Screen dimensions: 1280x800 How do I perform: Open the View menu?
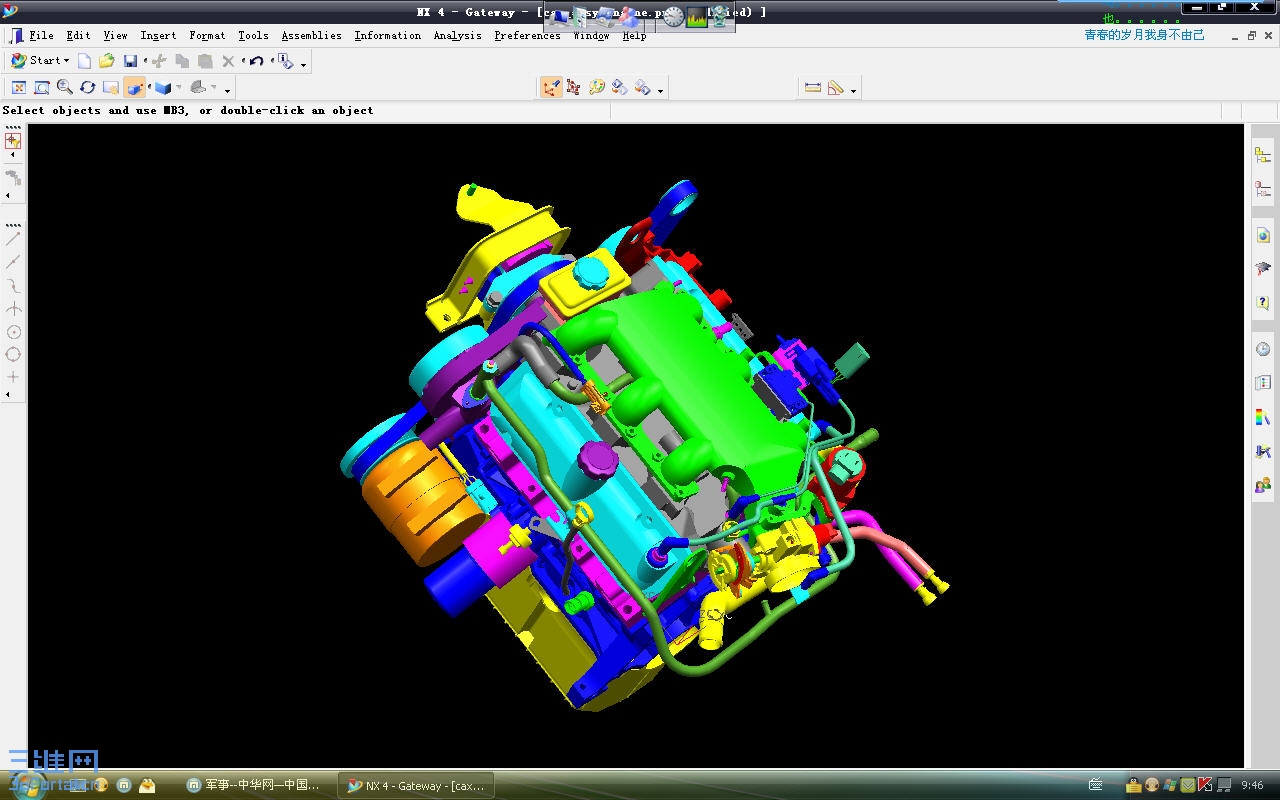115,35
